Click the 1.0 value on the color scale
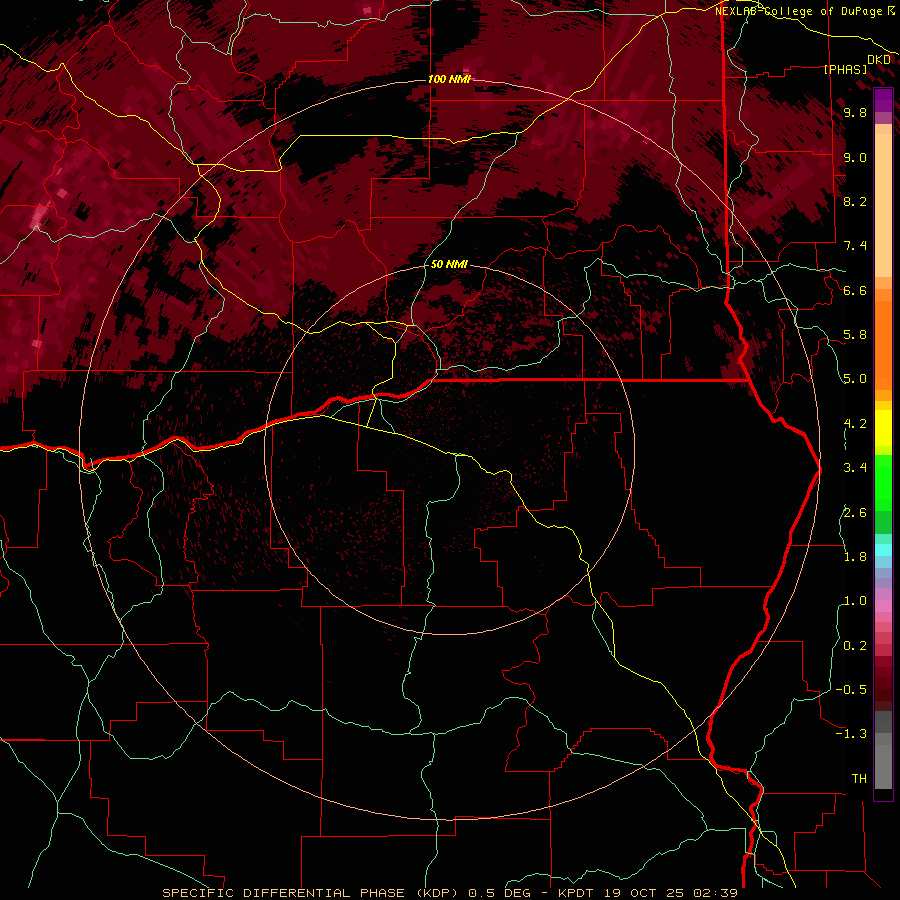 coord(855,601)
